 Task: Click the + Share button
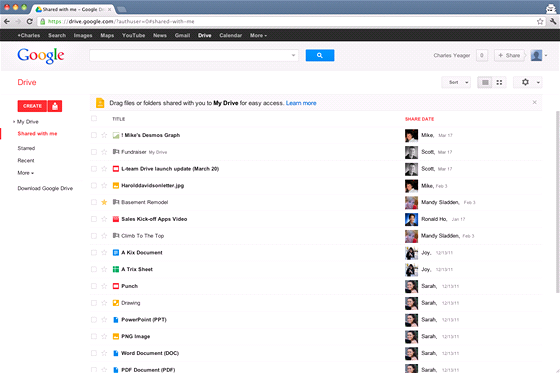click(510, 55)
